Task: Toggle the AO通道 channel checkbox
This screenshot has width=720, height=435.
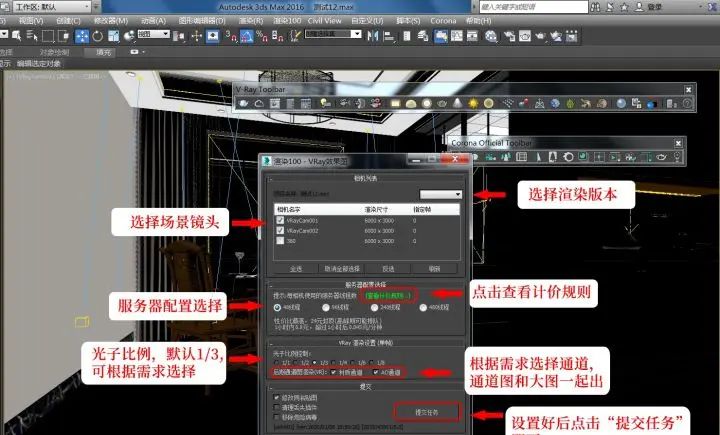Action: coord(376,372)
